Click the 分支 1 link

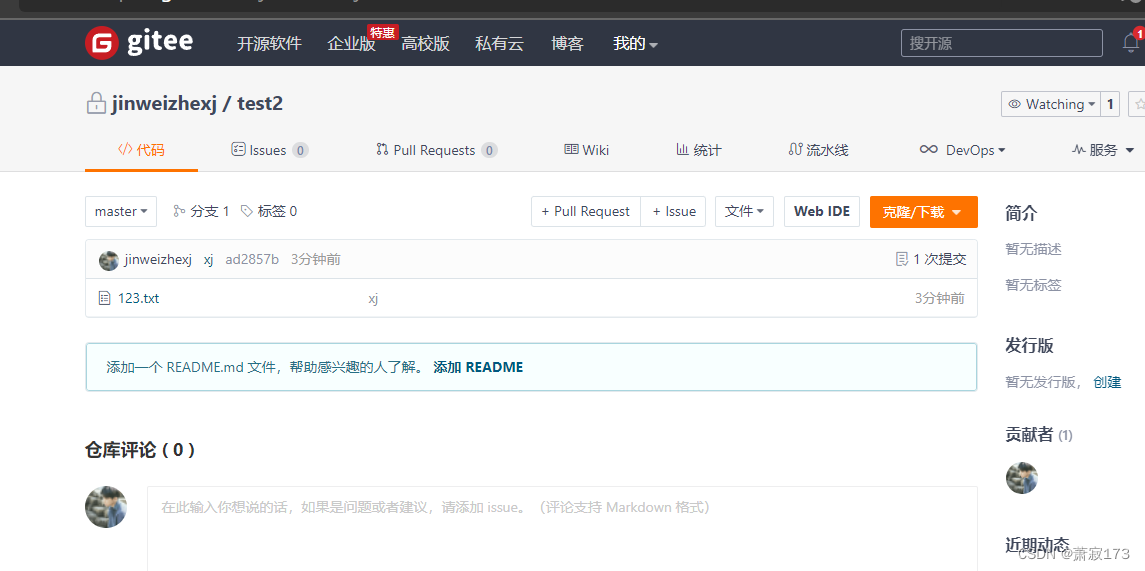click(x=202, y=212)
